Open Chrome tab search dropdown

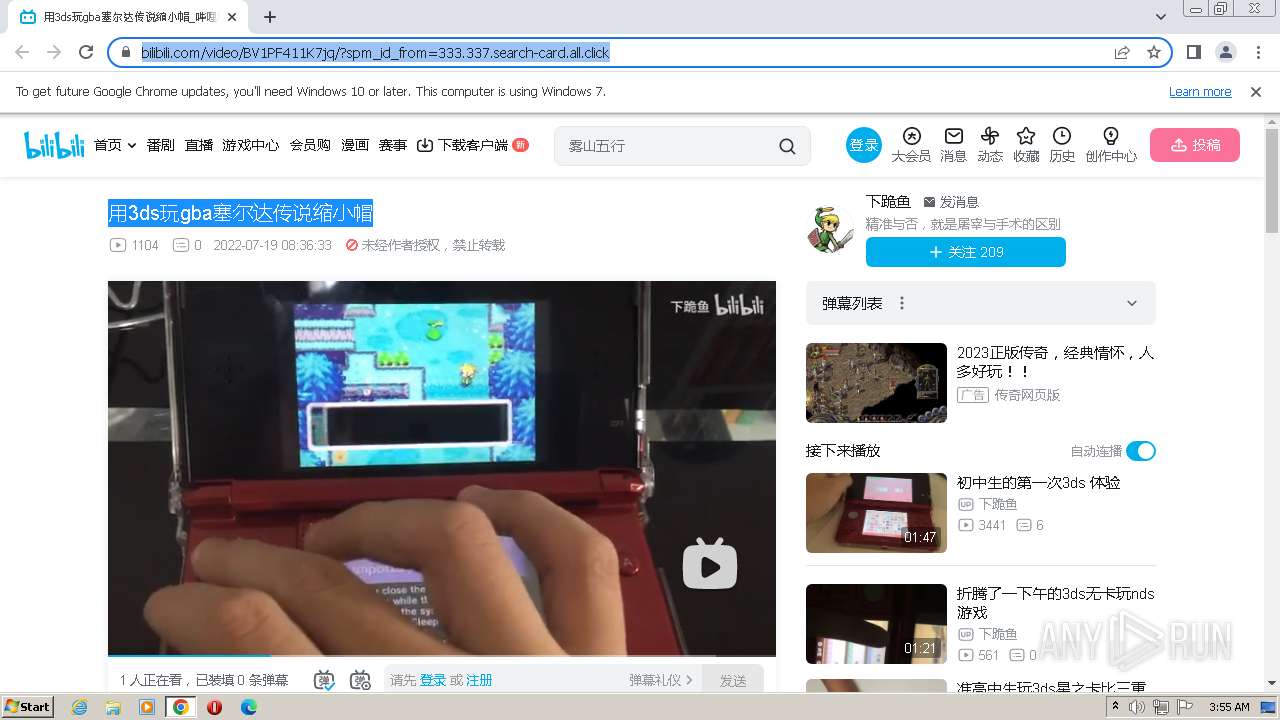[x=1161, y=17]
